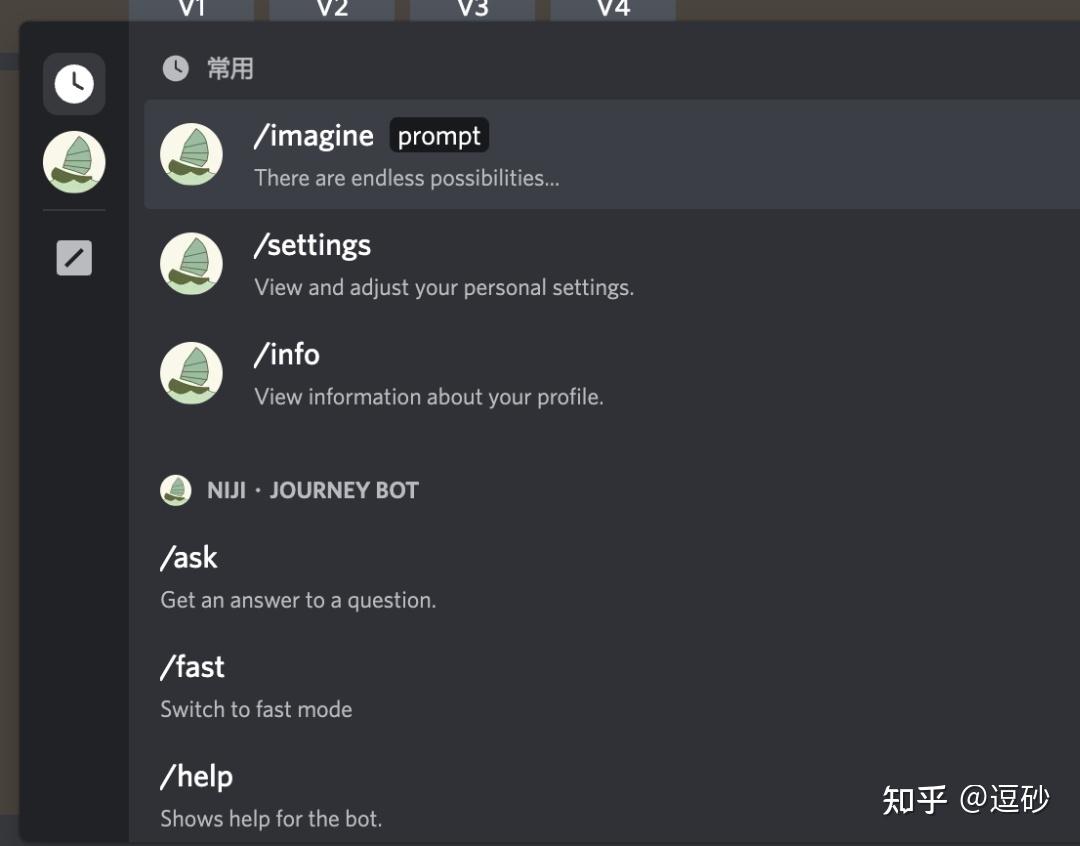The image size is (1080, 846).
Task: Click the V3 variation button
Action: 472,8
